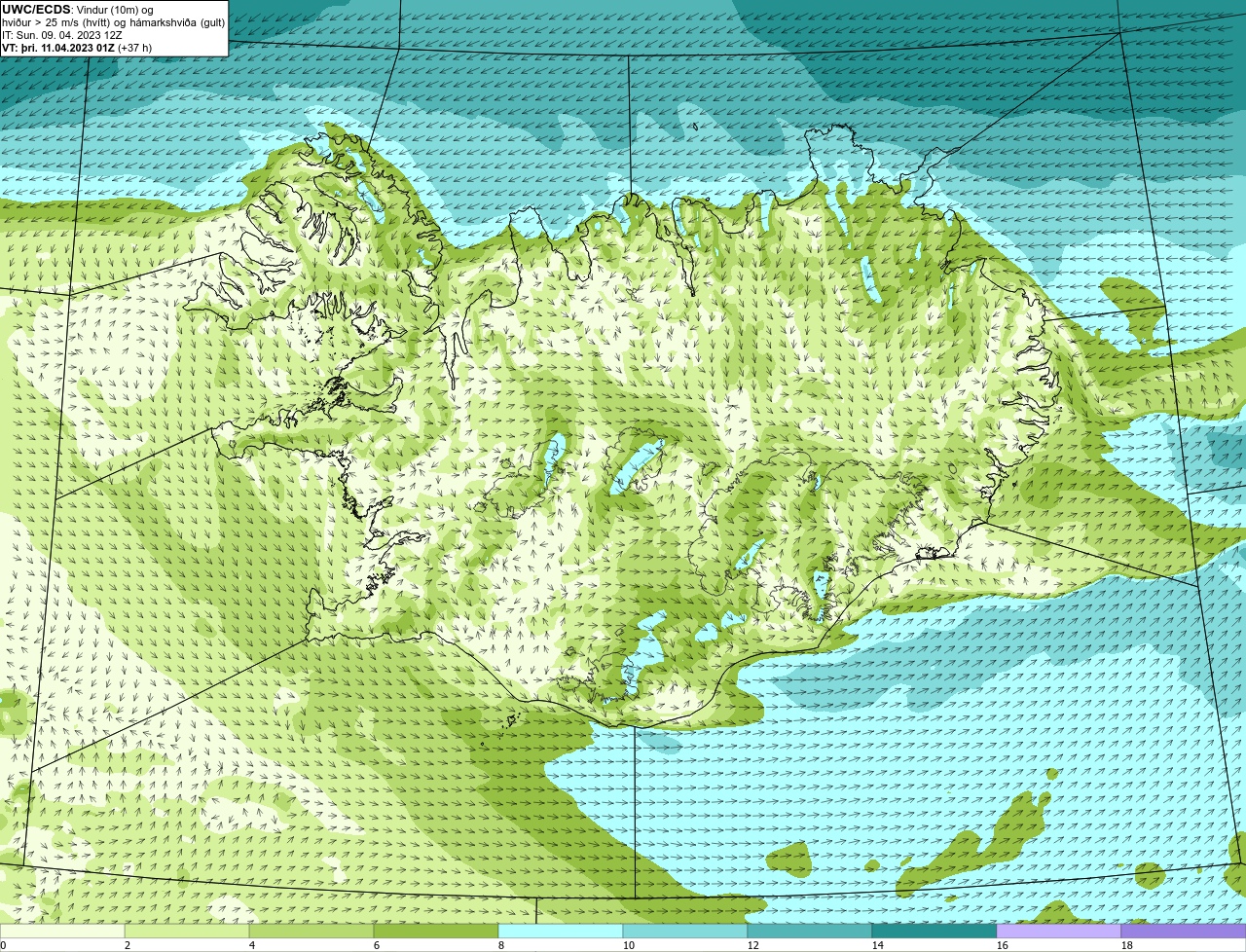Viewport: 1246px width, 952px height.
Task: Click the scale label '2'
Action: [127, 945]
